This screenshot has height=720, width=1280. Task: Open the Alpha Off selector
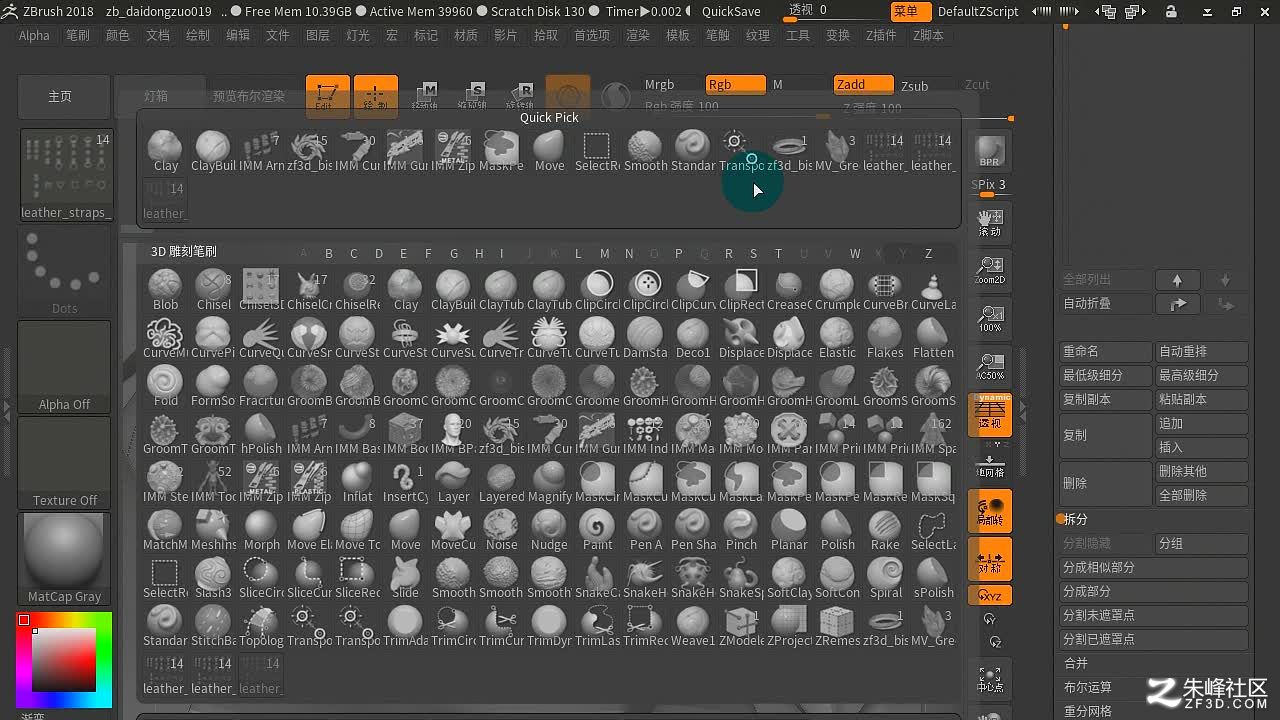[64, 367]
